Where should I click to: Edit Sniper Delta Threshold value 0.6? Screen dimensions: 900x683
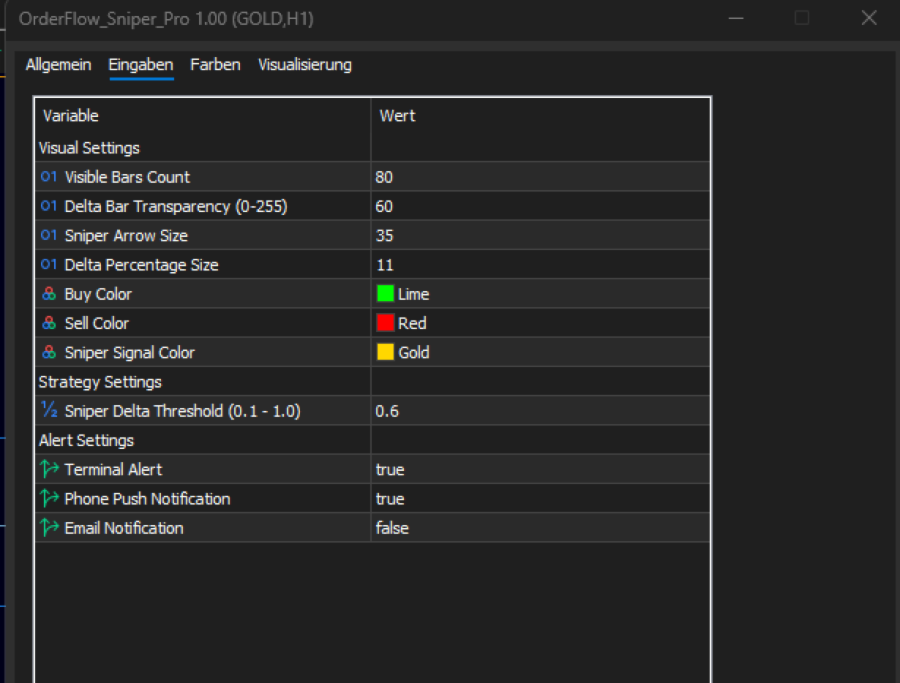540,411
